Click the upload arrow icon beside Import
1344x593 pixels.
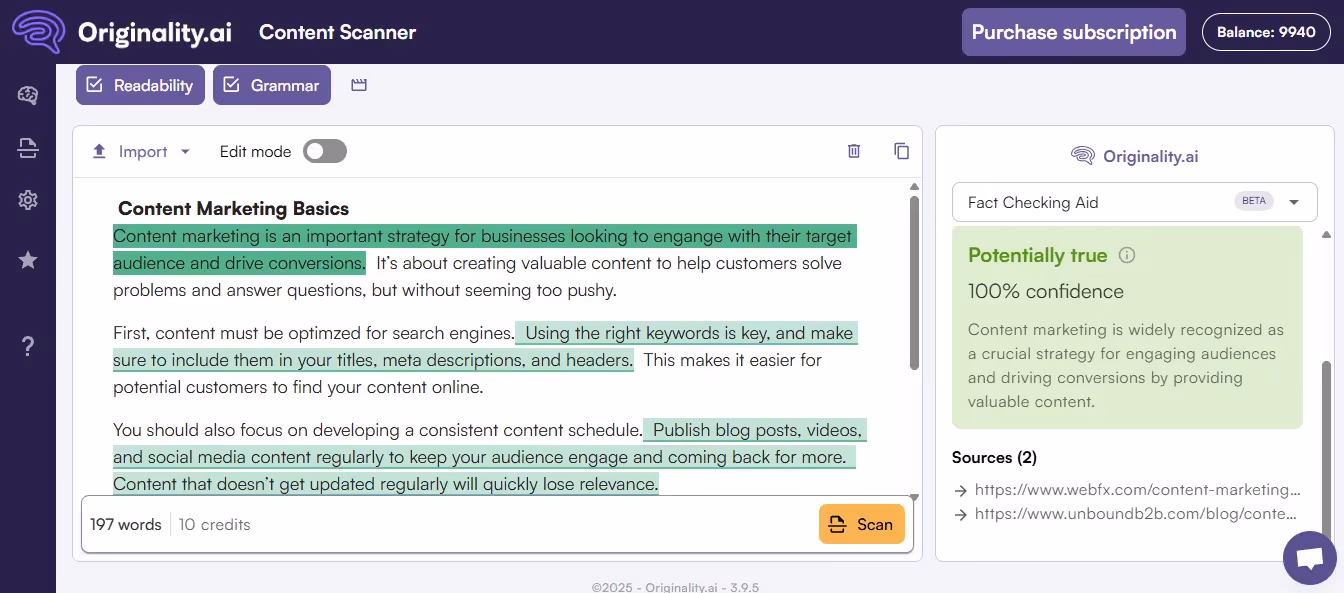point(99,152)
